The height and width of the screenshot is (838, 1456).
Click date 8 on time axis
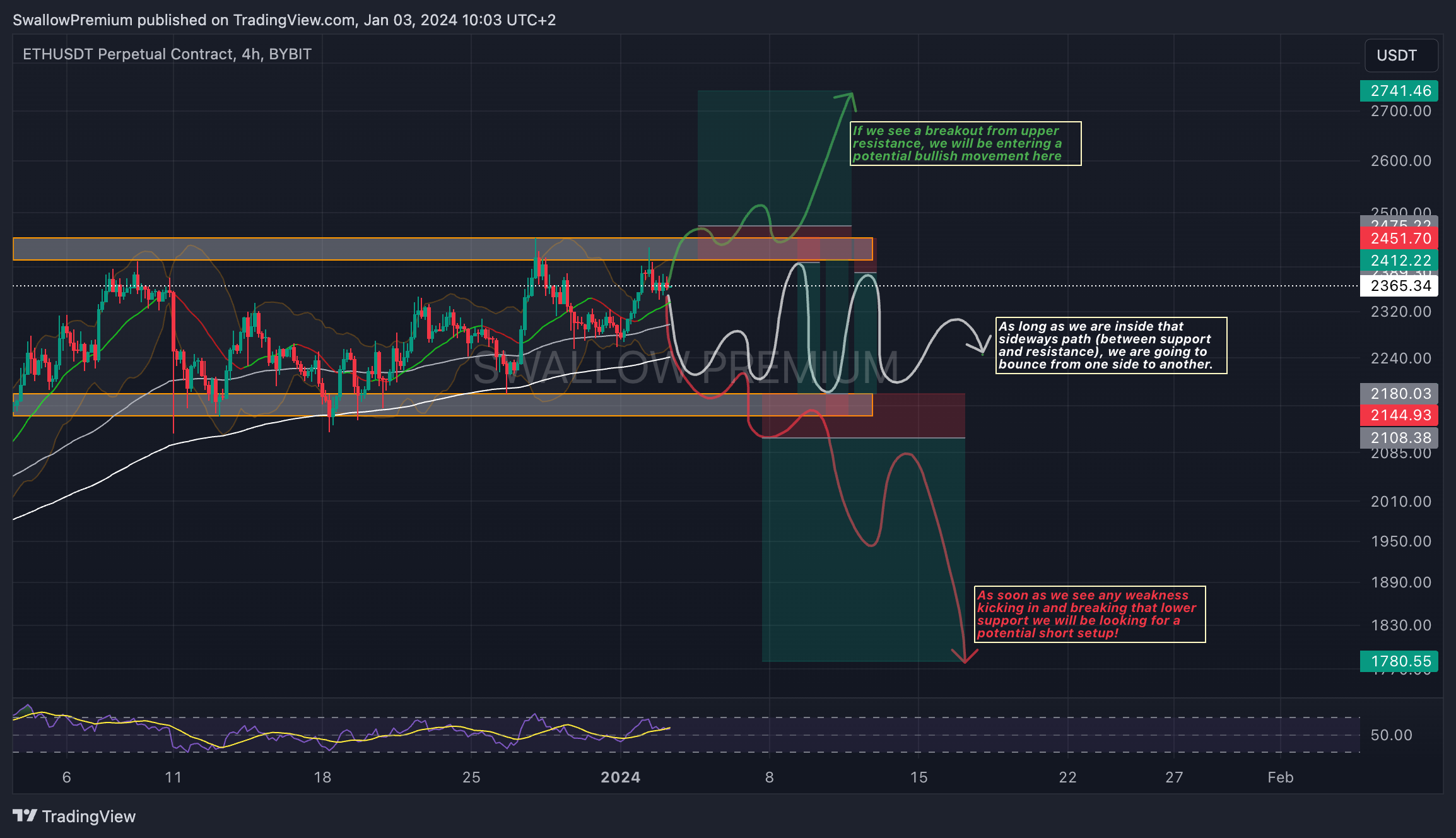click(x=770, y=777)
